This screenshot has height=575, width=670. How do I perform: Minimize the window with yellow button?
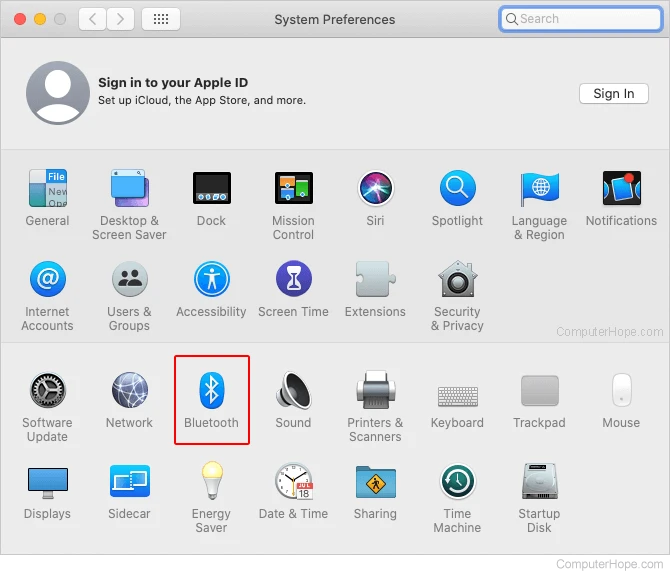coord(40,19)
